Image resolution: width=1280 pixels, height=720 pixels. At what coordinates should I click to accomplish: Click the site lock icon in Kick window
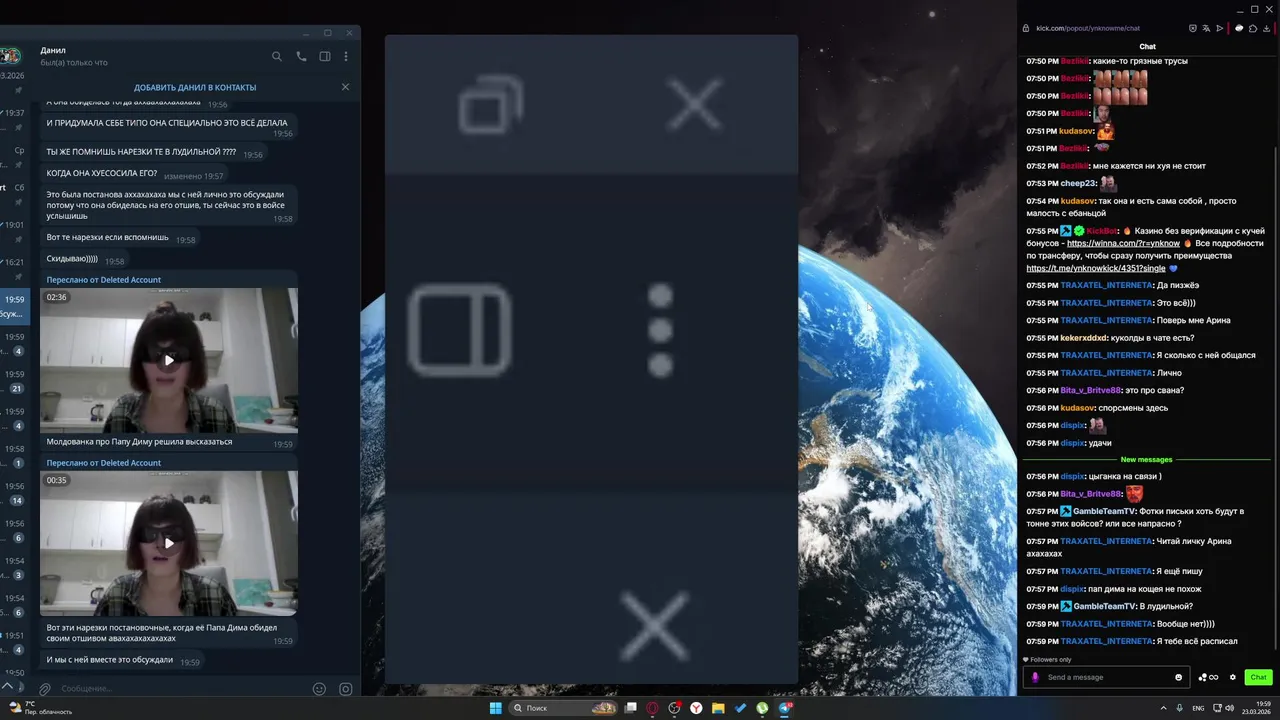tap(1026, 28)
